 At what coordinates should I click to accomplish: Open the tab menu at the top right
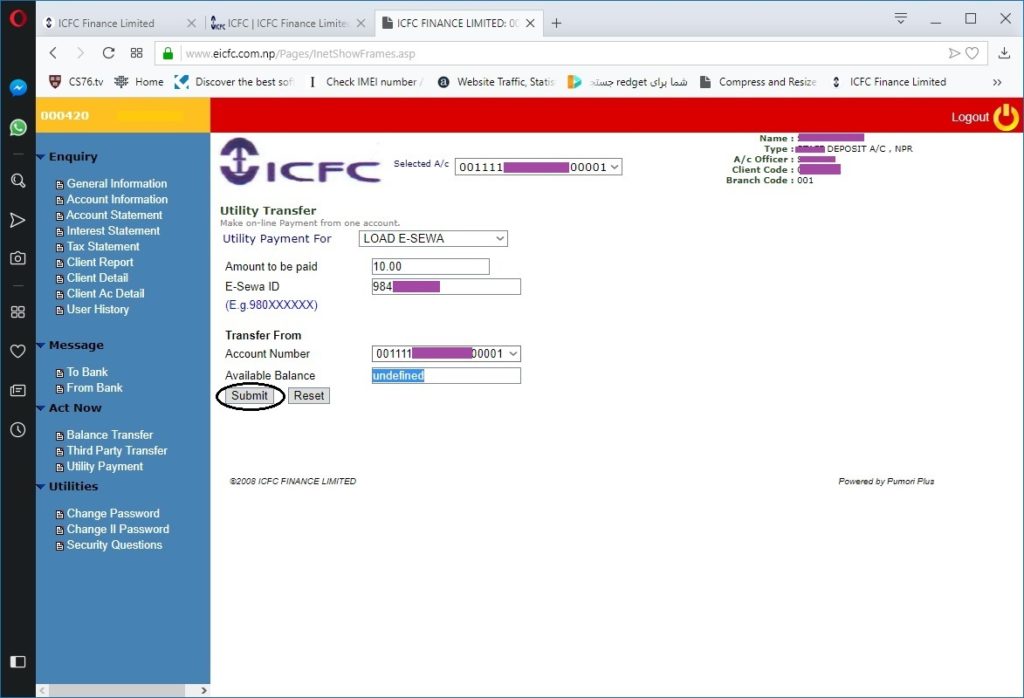(x=899, y=18)
